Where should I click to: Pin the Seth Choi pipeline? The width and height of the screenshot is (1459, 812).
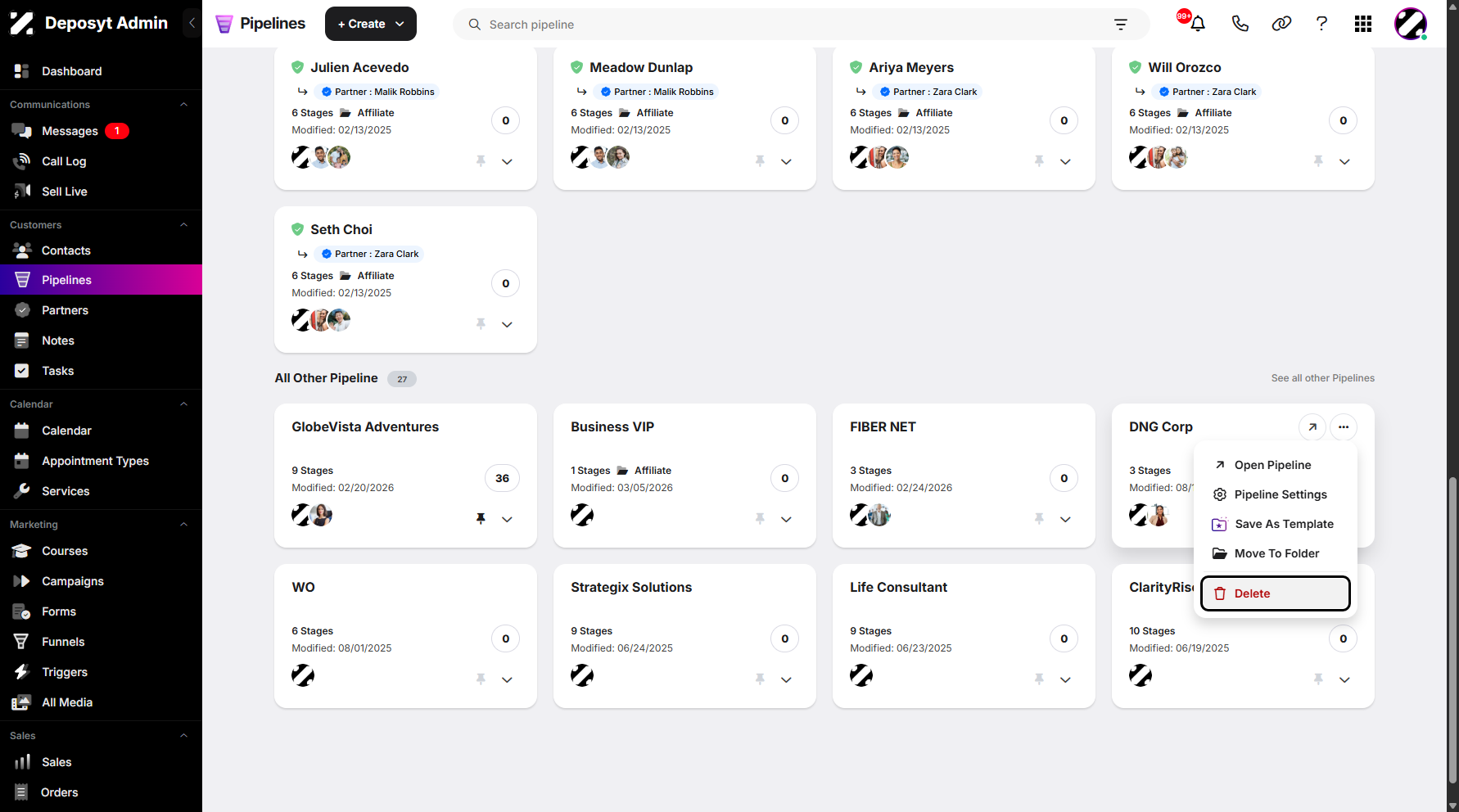(x=481, y=324)
